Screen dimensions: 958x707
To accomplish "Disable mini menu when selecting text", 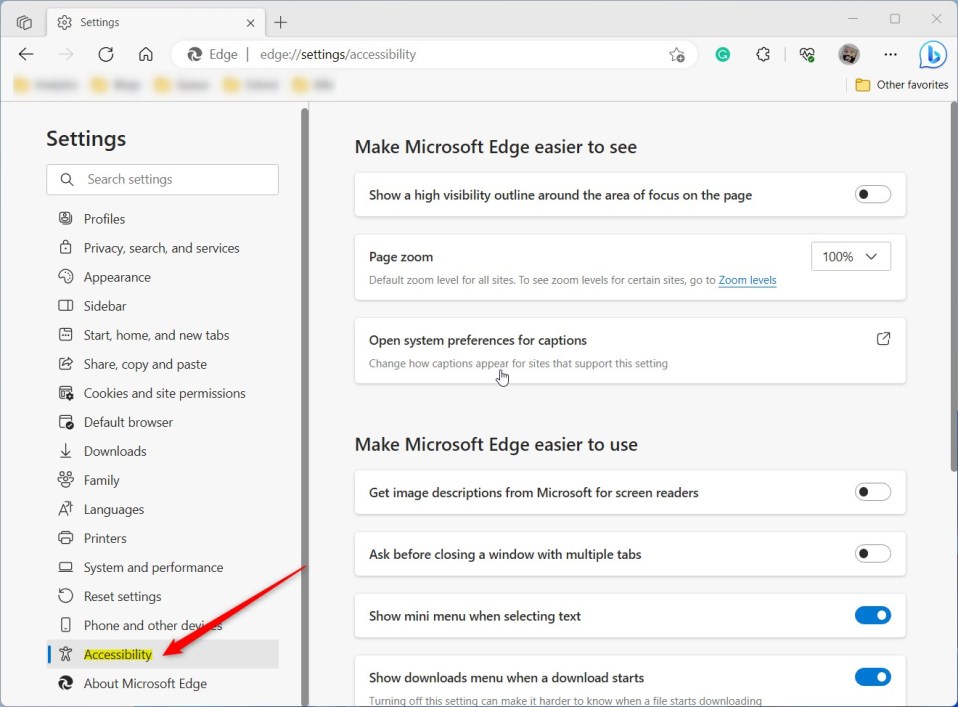I will [x=872, y=616].
